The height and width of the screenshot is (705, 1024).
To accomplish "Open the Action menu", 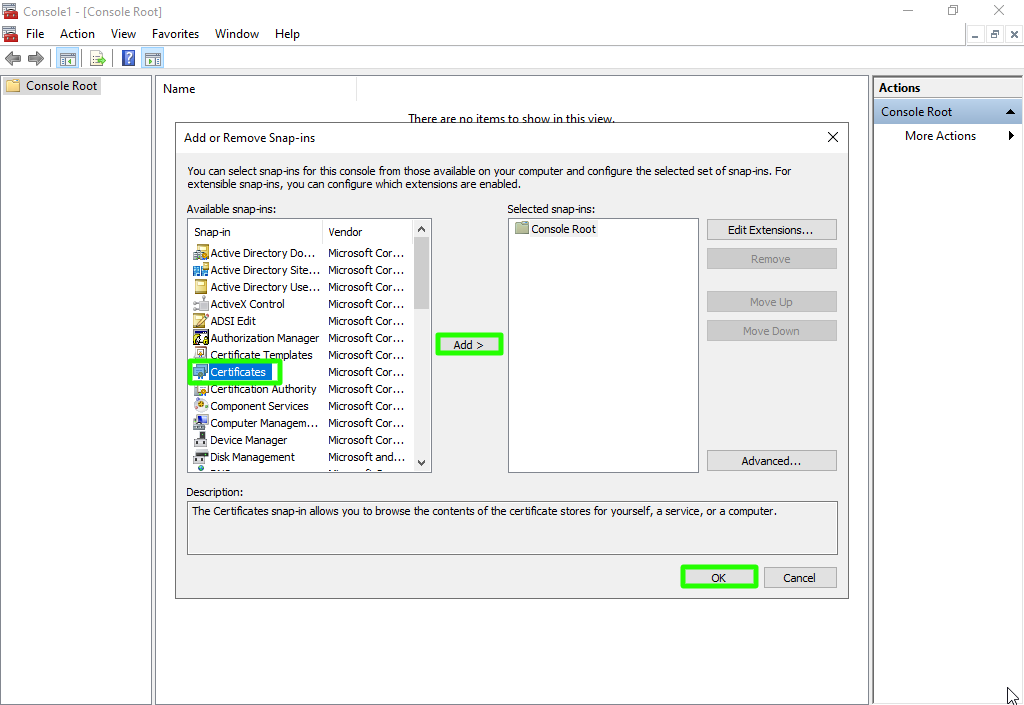I will [77, 34].
